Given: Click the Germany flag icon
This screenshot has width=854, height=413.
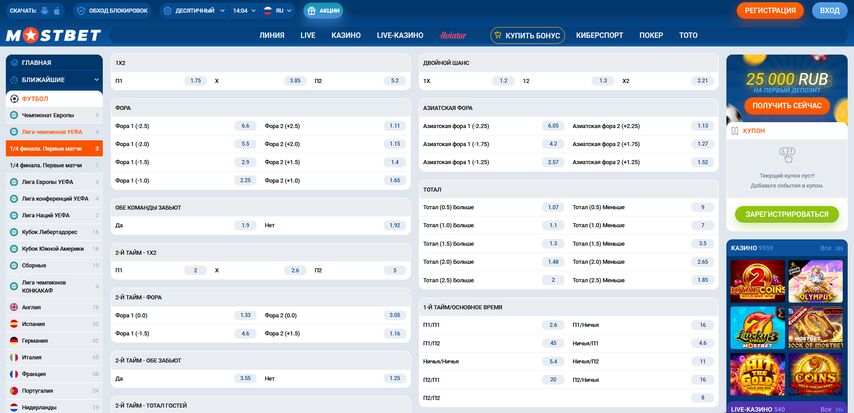Looking at the screenshot, I should [x=14, y=341].
